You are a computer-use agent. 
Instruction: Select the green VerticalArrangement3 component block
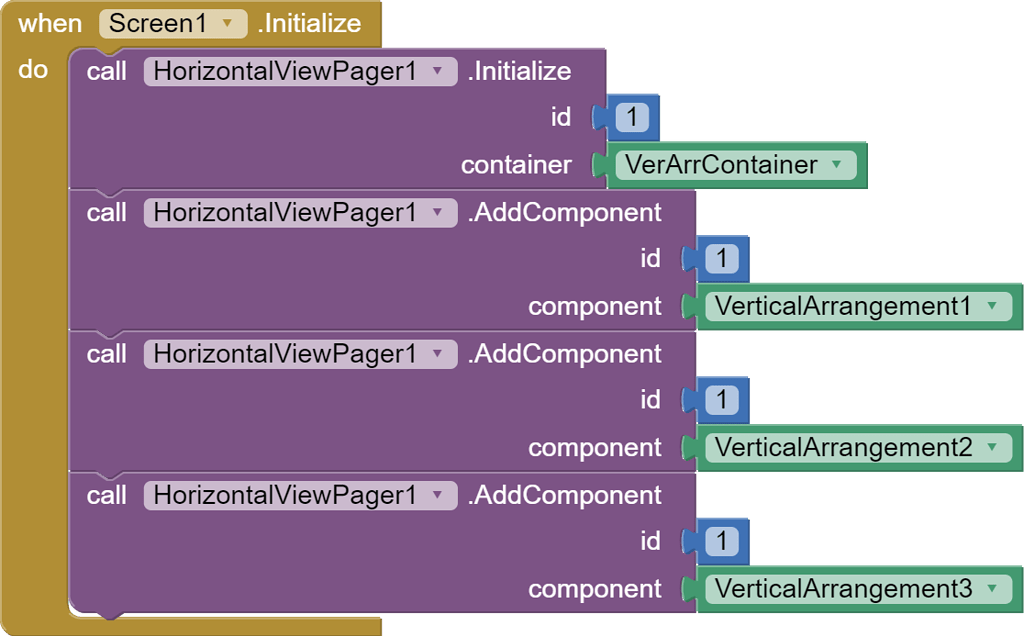[x=859, y=589]
